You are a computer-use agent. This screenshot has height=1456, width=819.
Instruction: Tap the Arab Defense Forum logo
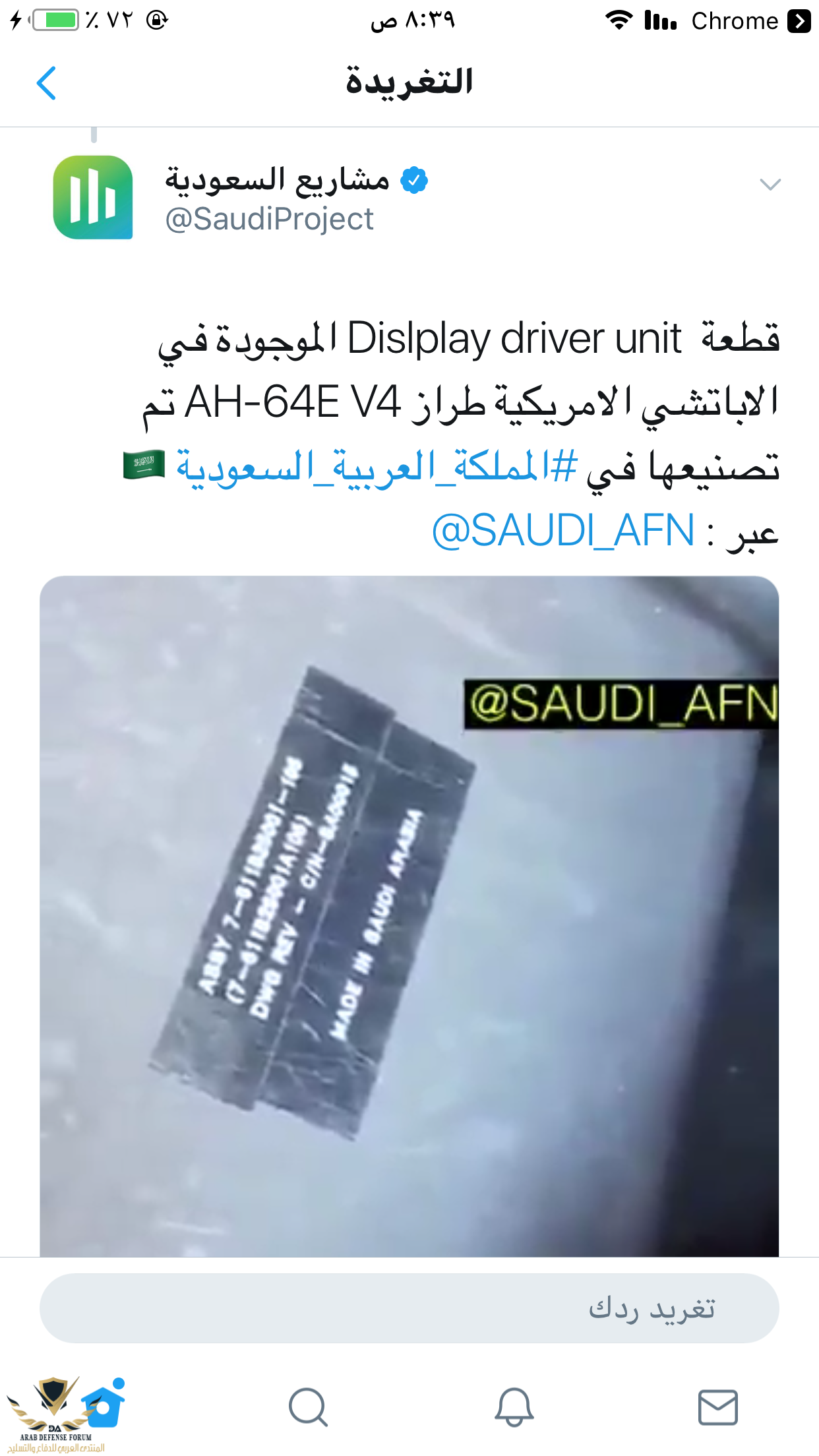click(54, 1414)
